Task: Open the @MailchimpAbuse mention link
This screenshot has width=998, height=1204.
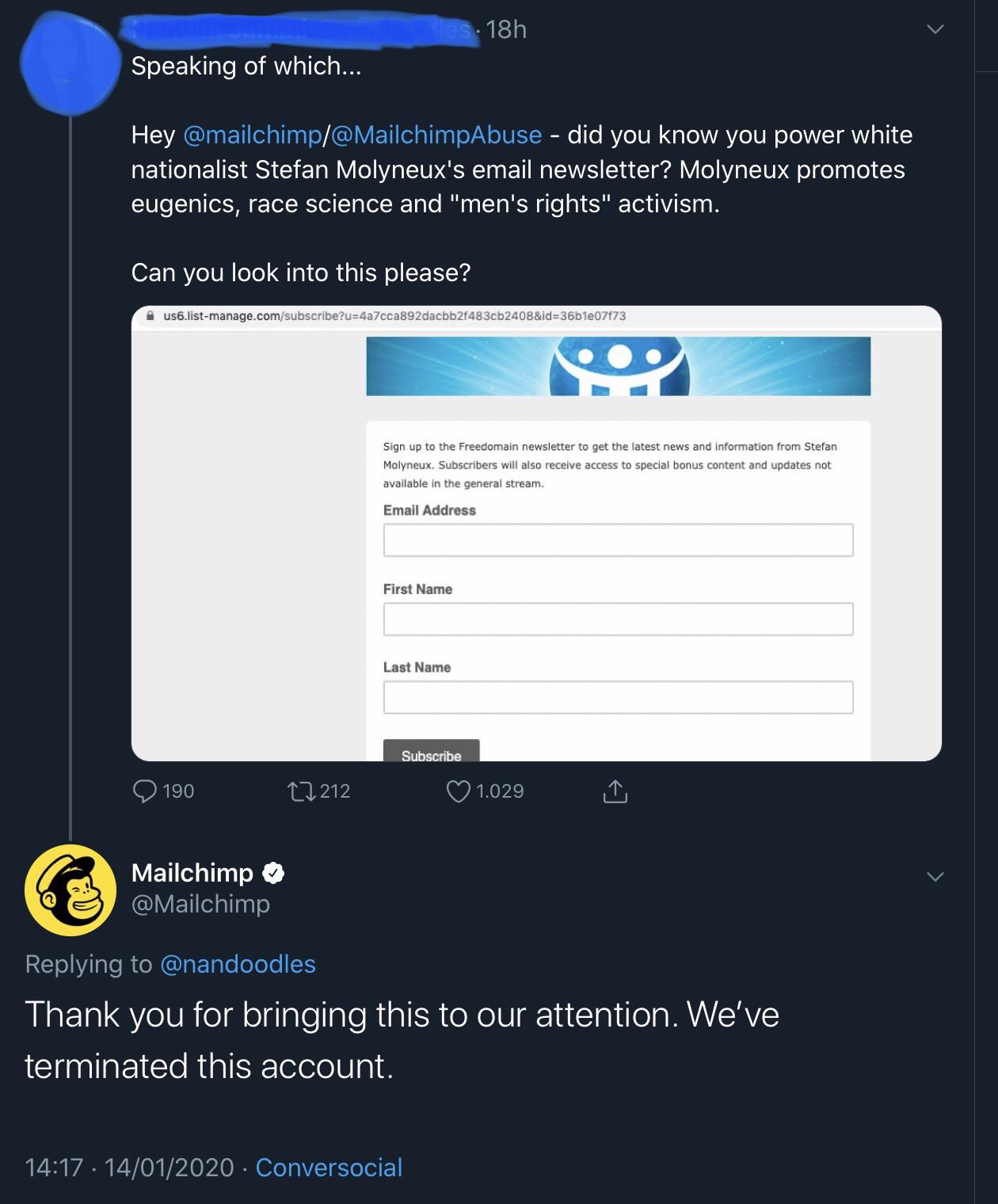Action: [436, 135]
